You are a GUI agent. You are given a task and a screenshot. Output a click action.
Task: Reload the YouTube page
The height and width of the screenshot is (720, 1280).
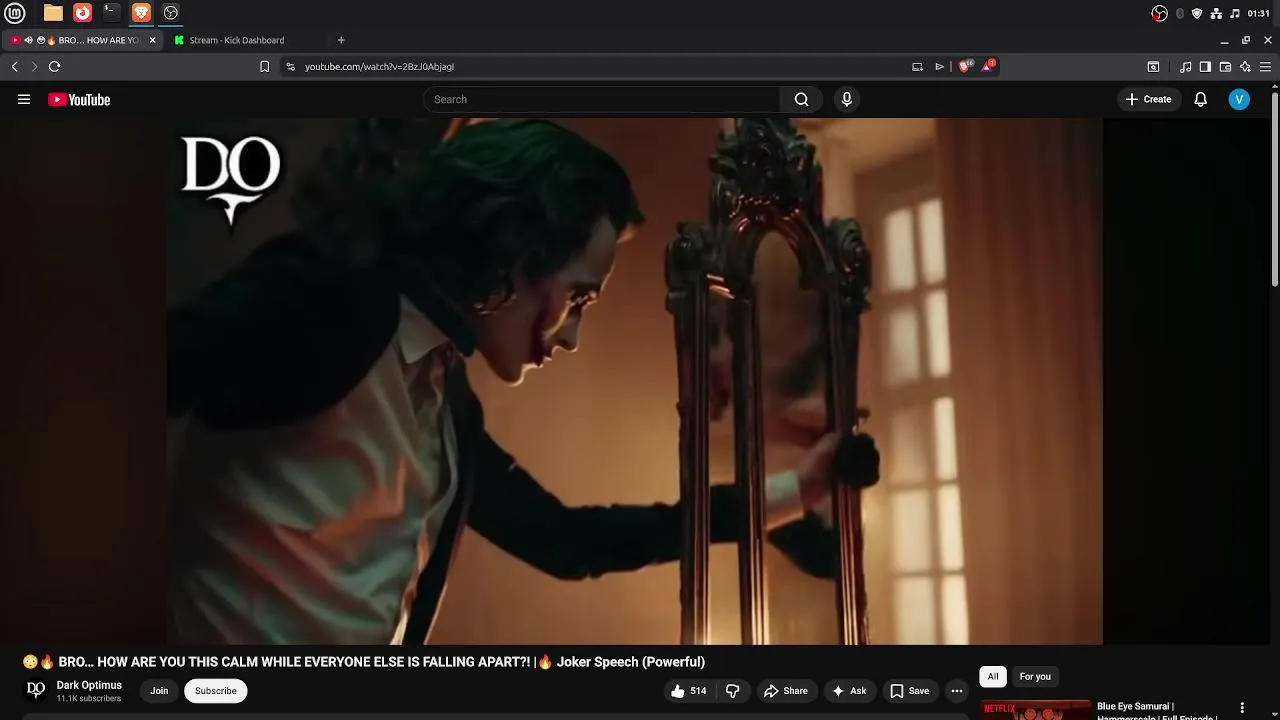[54, 67]
